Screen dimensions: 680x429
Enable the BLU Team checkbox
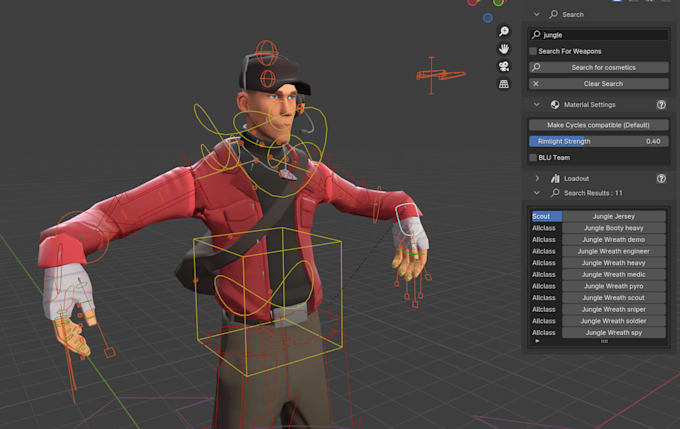pyautogui.click(x=533, y=157)
